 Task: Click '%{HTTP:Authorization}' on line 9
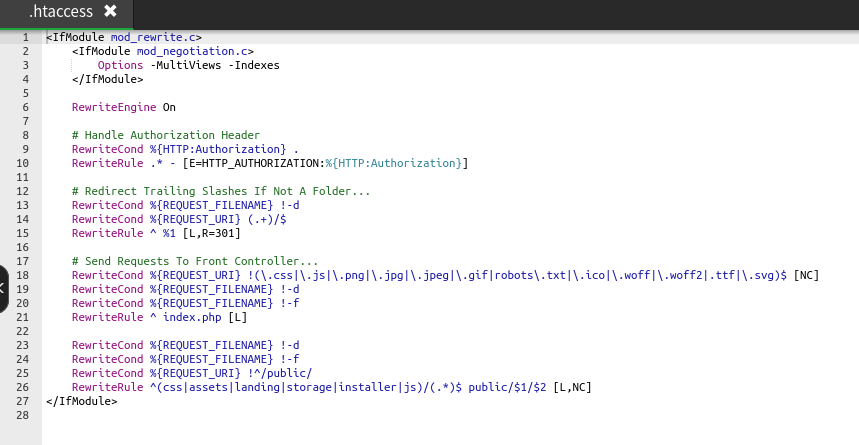tap(218, 149)
